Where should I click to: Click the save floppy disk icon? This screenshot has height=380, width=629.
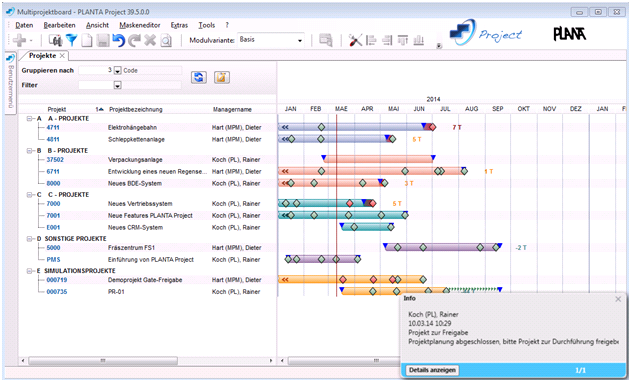coord(103,40)
